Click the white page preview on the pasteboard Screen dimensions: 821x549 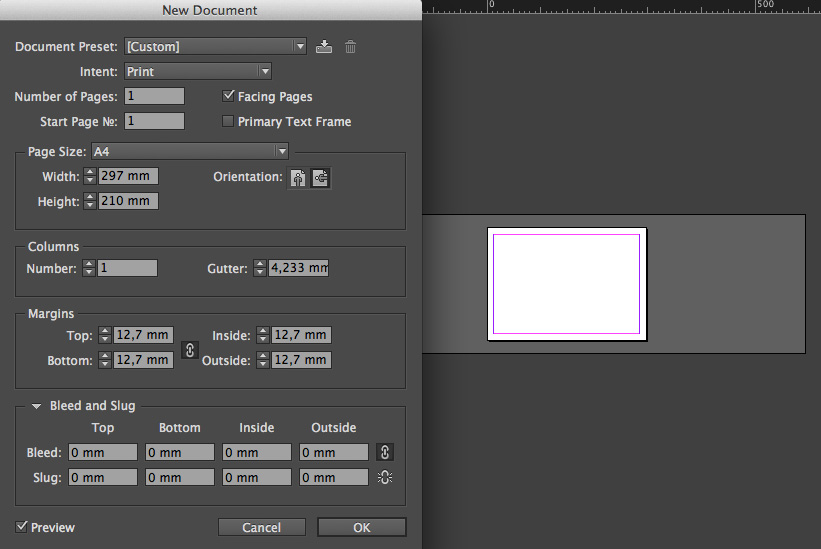coord(567,284)
